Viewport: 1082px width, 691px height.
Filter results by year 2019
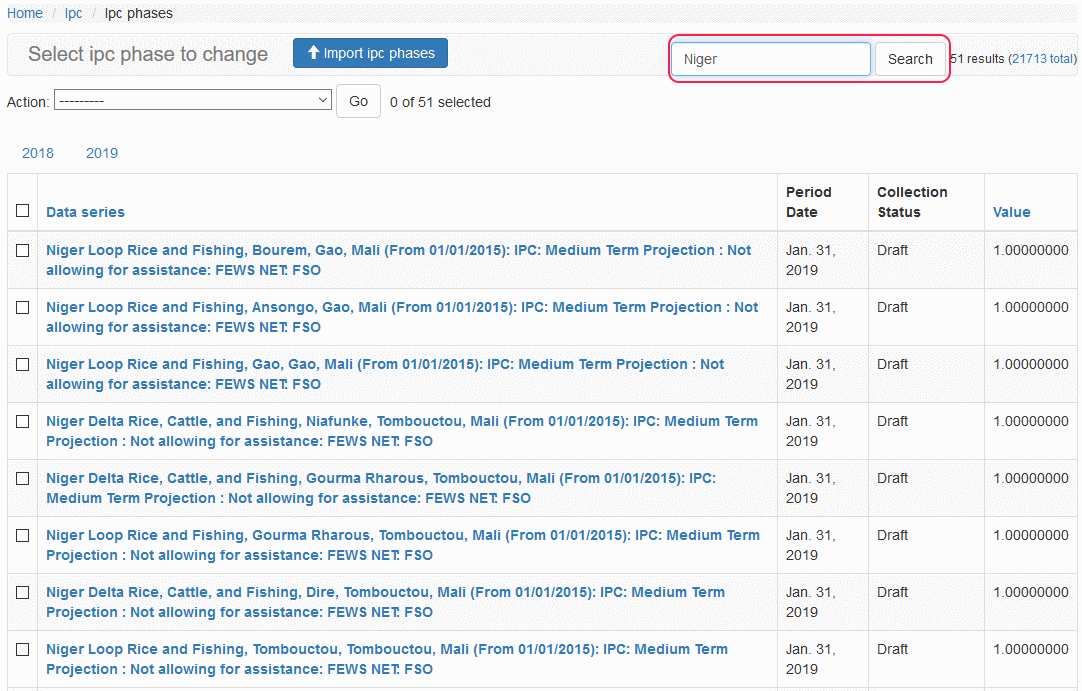click(102, 153)
